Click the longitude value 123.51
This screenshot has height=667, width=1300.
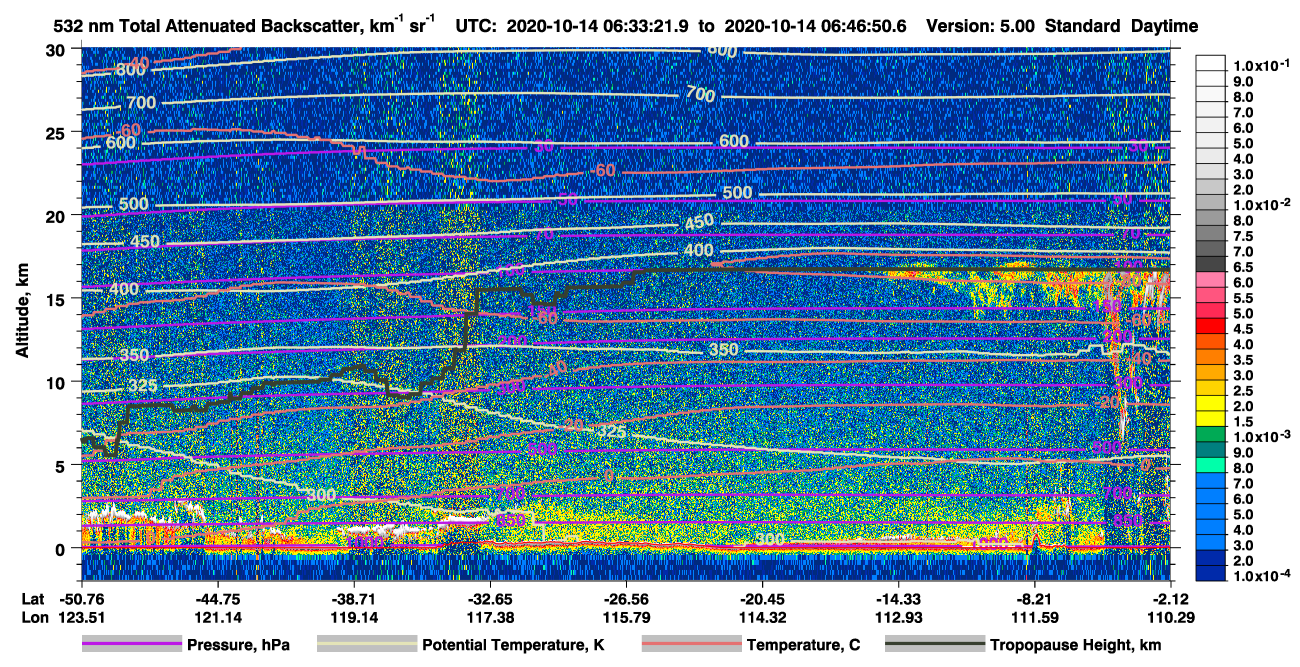80,618
